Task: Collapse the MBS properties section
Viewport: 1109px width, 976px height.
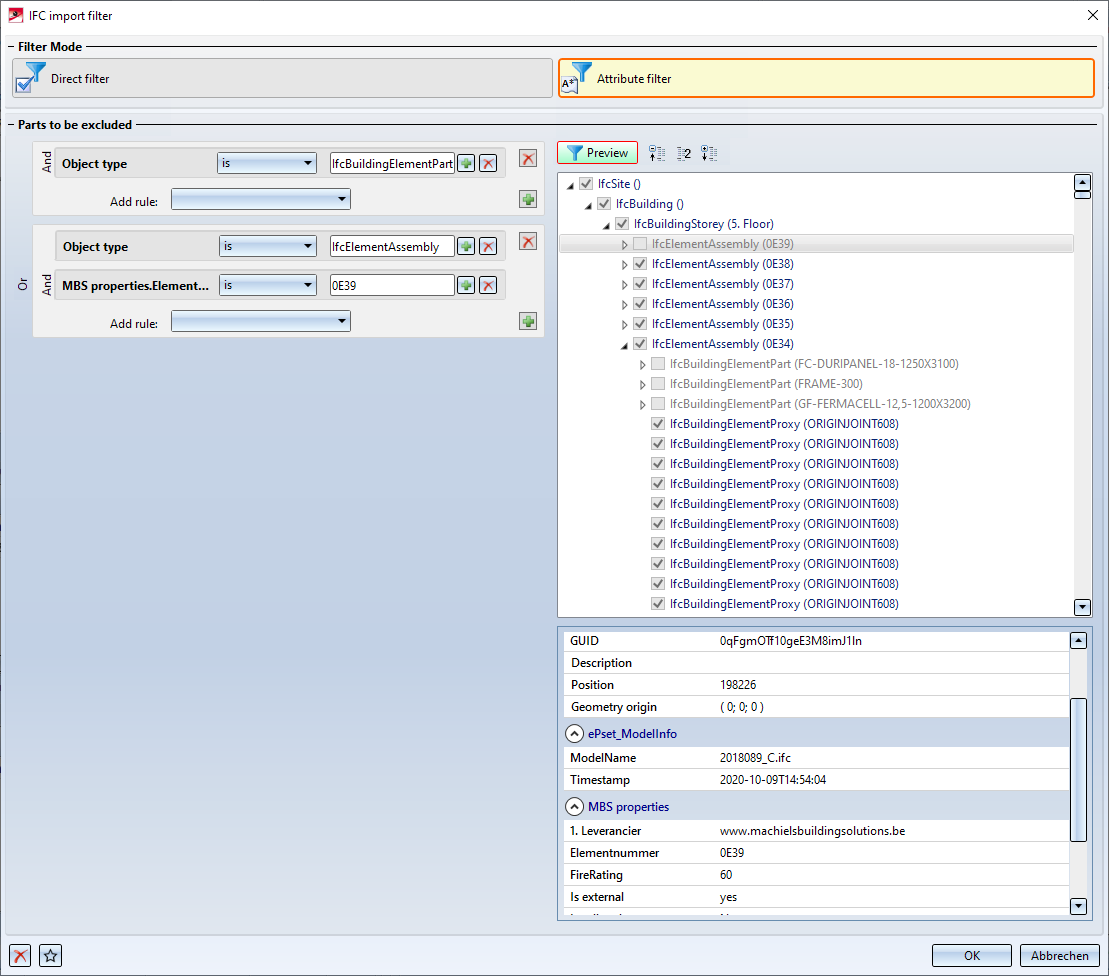Action: point(574,806)
